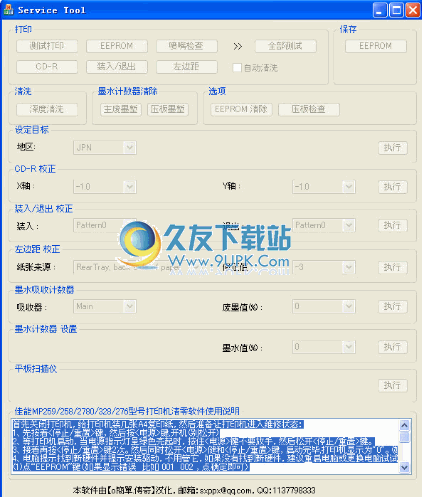Open the 地区 region dropdown showing JPN
Viewport: 422px width, 497px height.
[105, 147]
